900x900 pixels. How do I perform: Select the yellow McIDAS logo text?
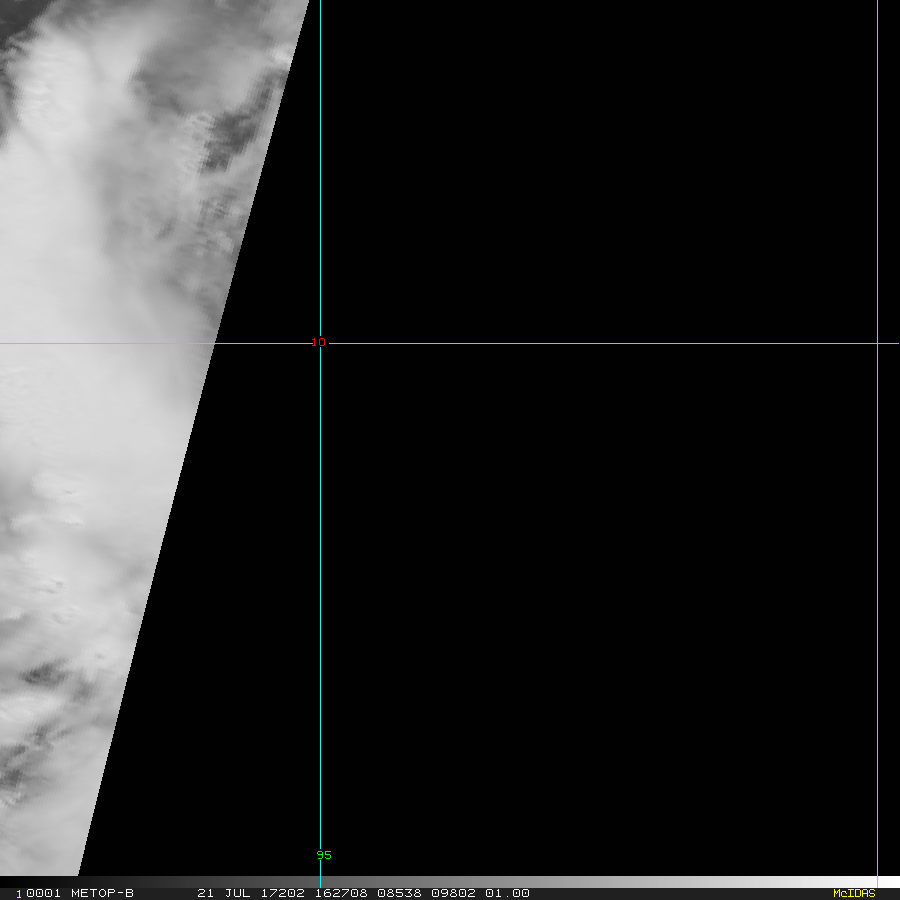coord(854,893)
